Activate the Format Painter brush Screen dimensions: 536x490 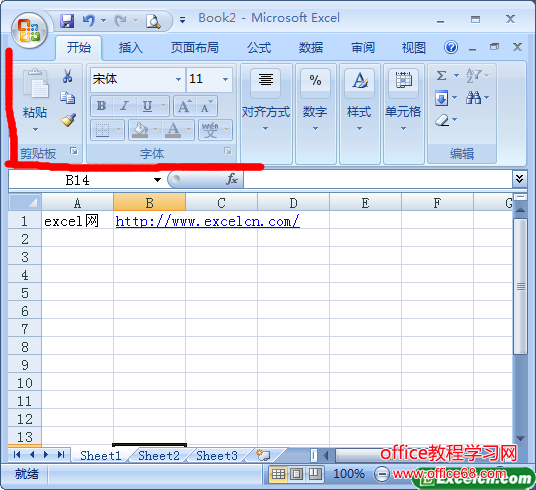point(68,120)
